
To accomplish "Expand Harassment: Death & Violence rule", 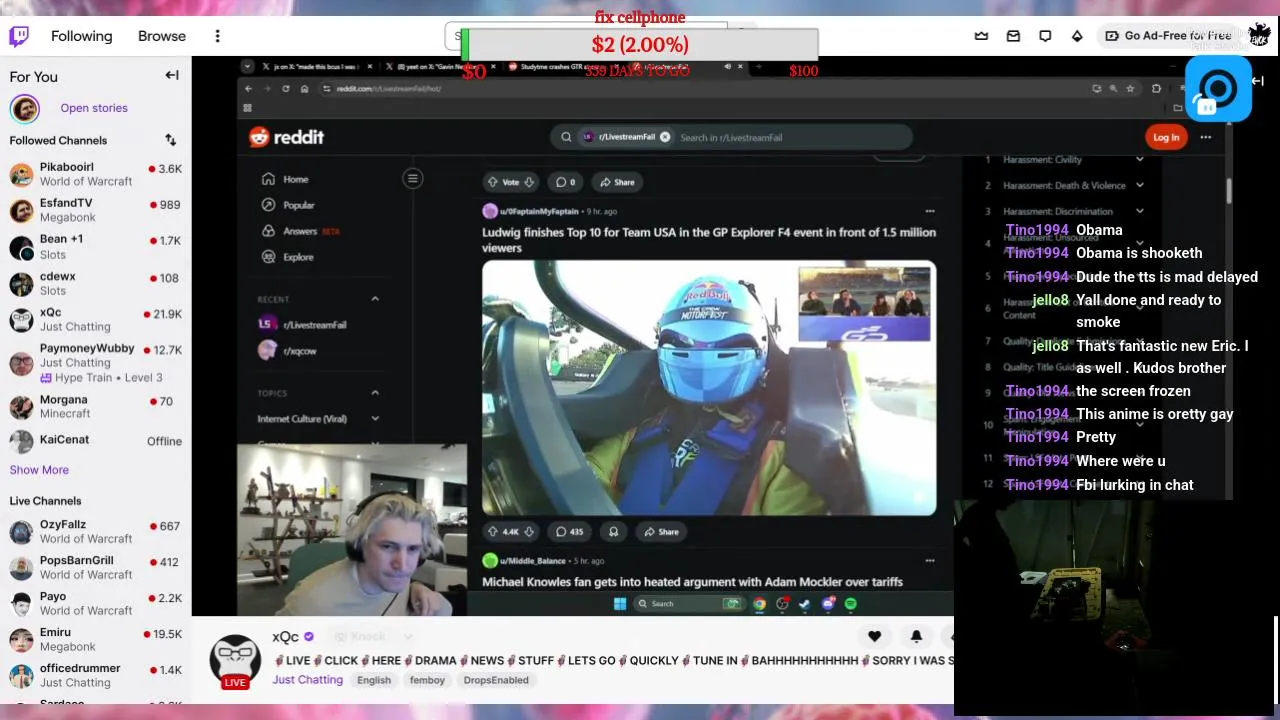I will (x=1139, y=185).
